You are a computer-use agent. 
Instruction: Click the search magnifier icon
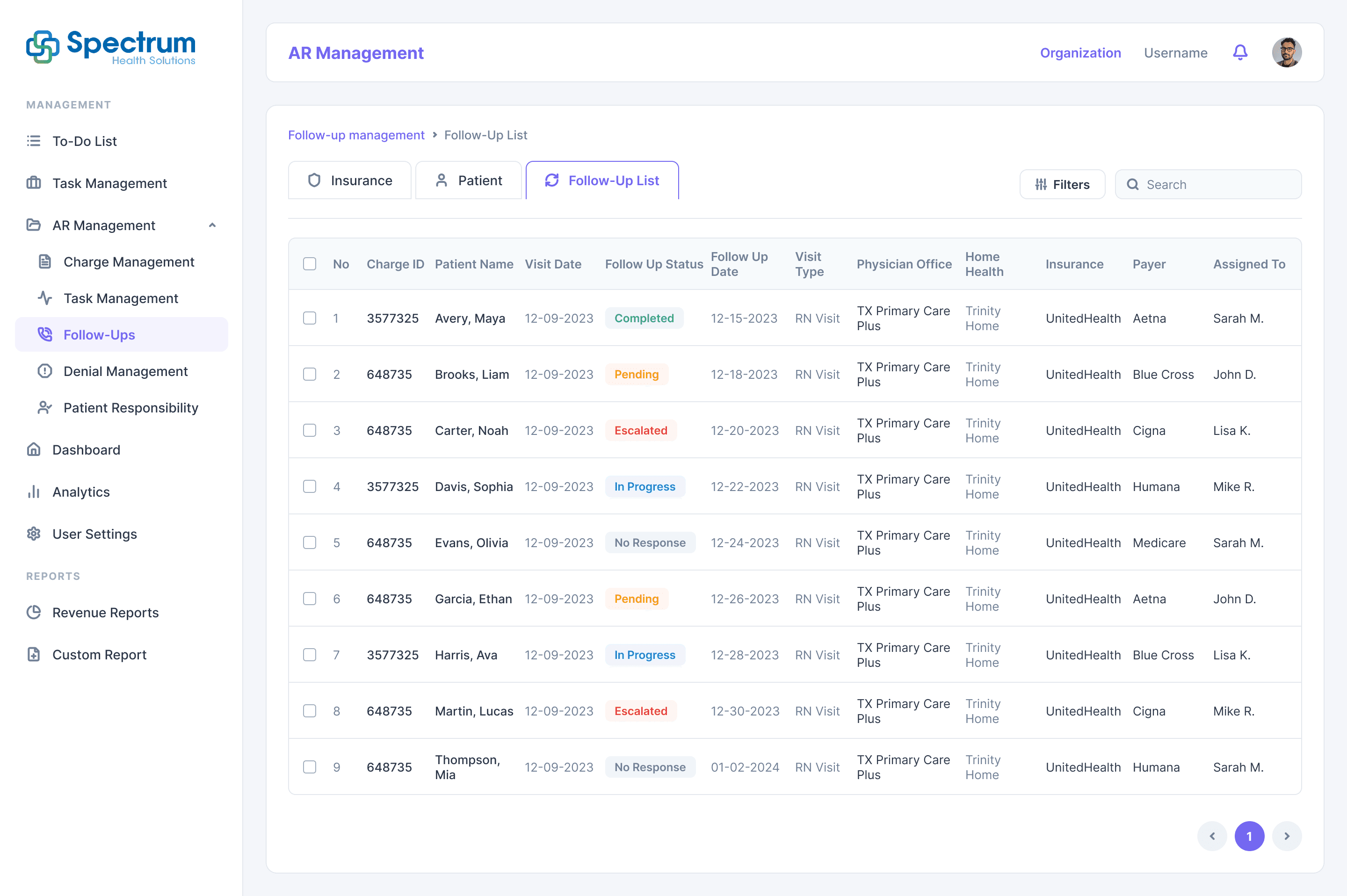1132,185
